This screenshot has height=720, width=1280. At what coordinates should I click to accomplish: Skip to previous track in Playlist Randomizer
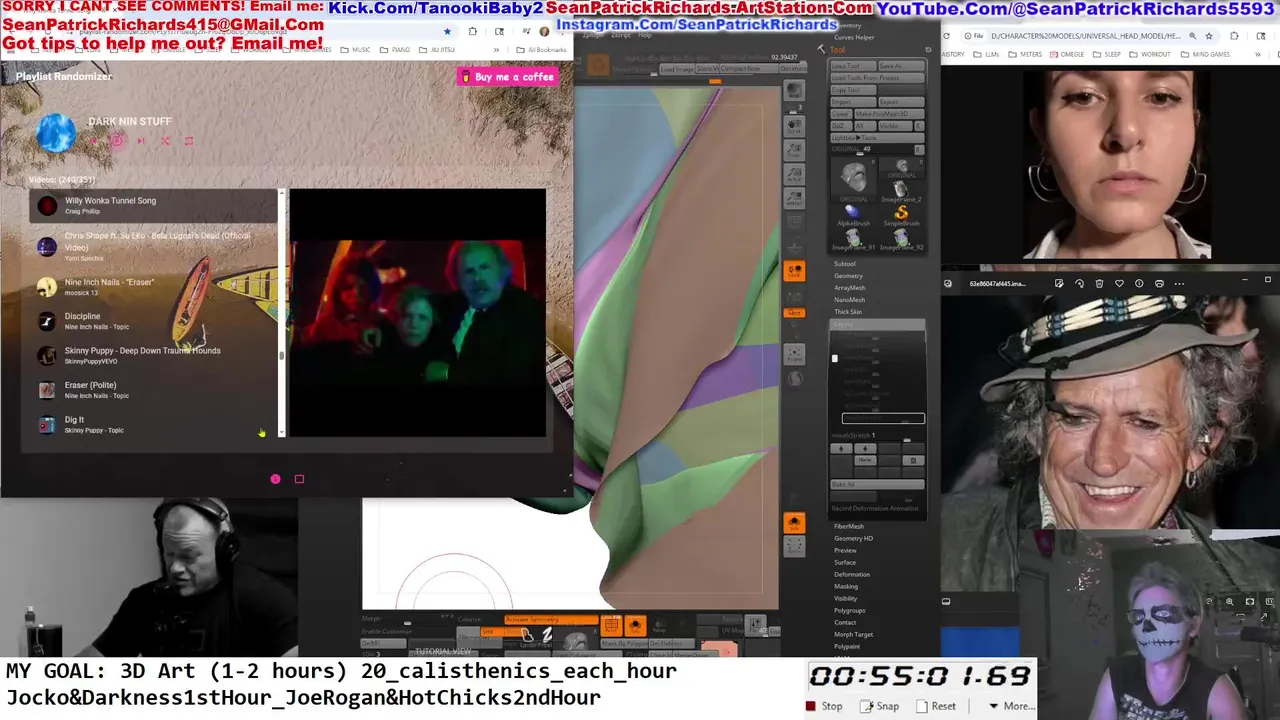click(x=93, y=141)
